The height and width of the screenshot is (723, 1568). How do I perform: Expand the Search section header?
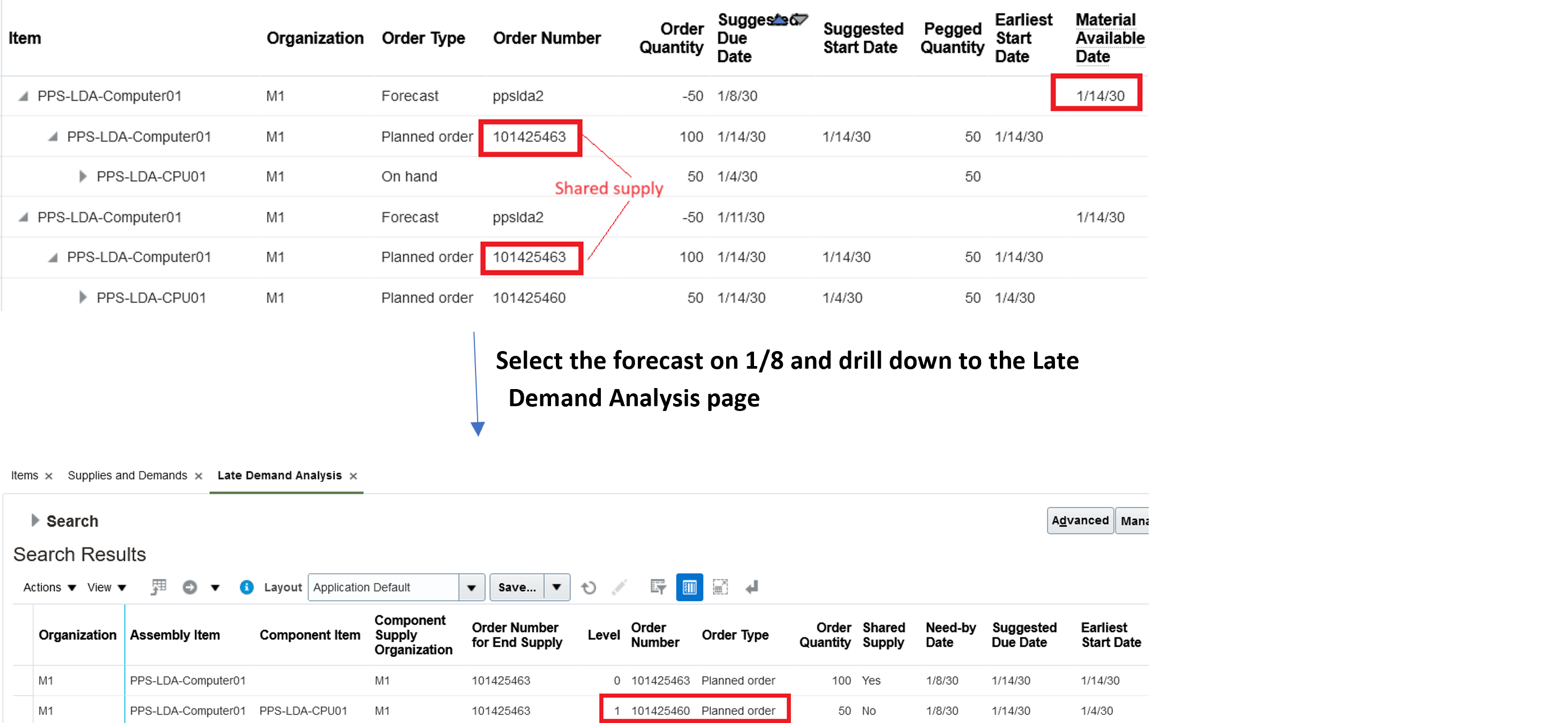tap(35, 521)
